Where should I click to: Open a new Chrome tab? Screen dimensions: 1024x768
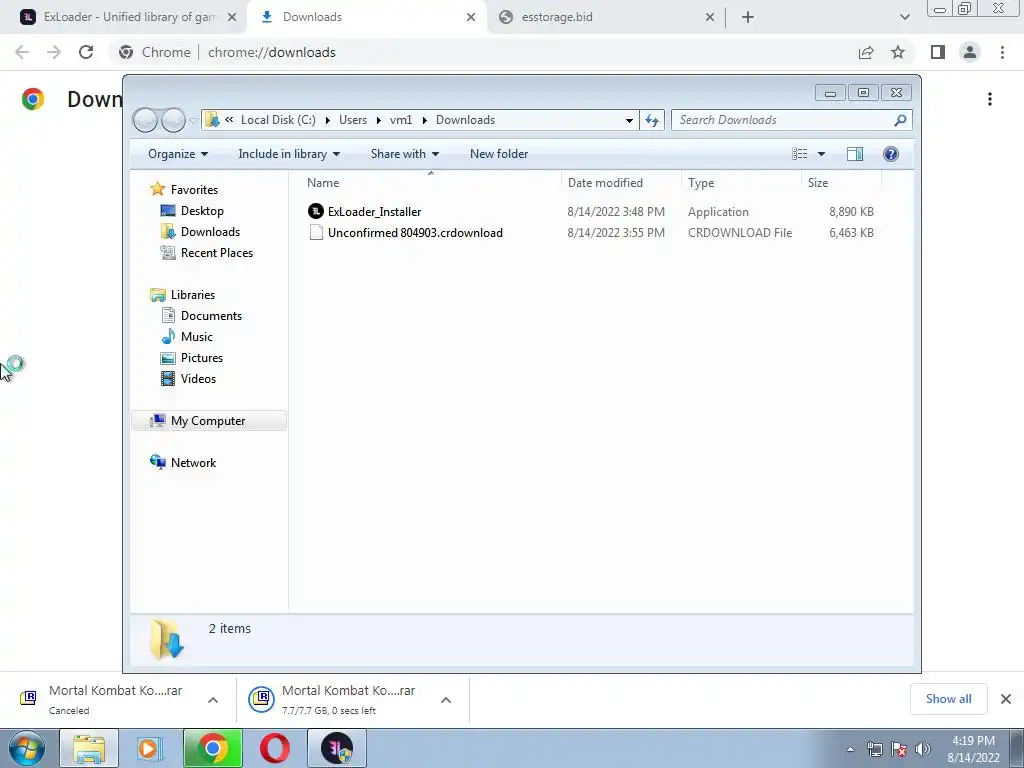click(748, 17)
